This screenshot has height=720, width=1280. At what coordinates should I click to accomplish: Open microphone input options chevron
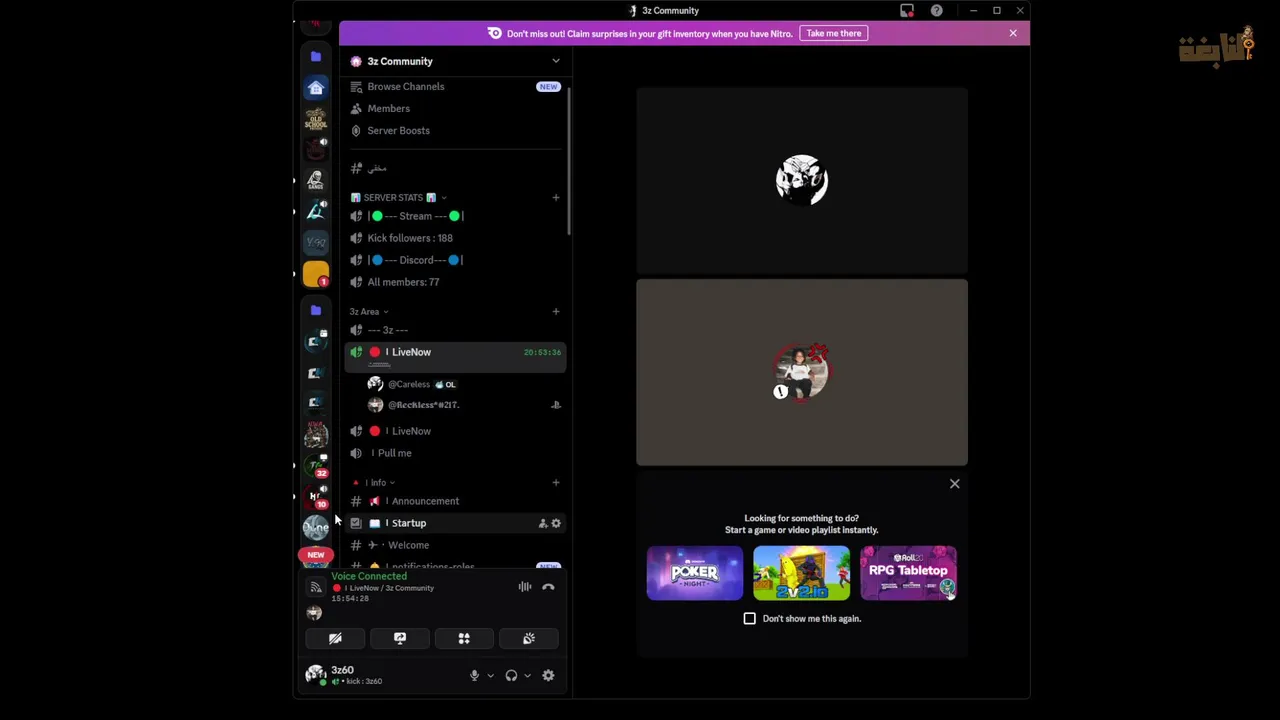pyautogui.click(x=490, y=676)
